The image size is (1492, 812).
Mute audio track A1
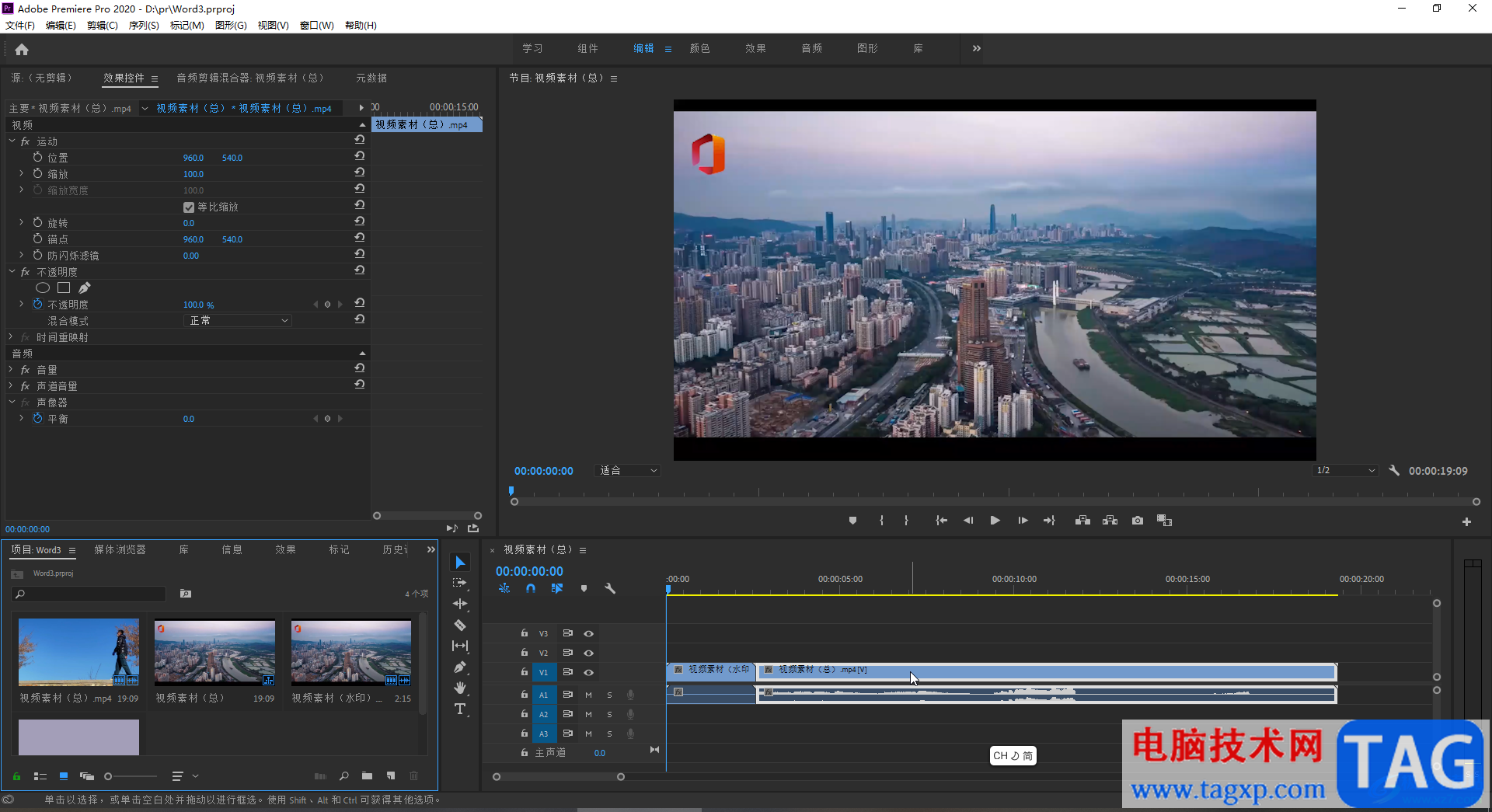(588, 695)
